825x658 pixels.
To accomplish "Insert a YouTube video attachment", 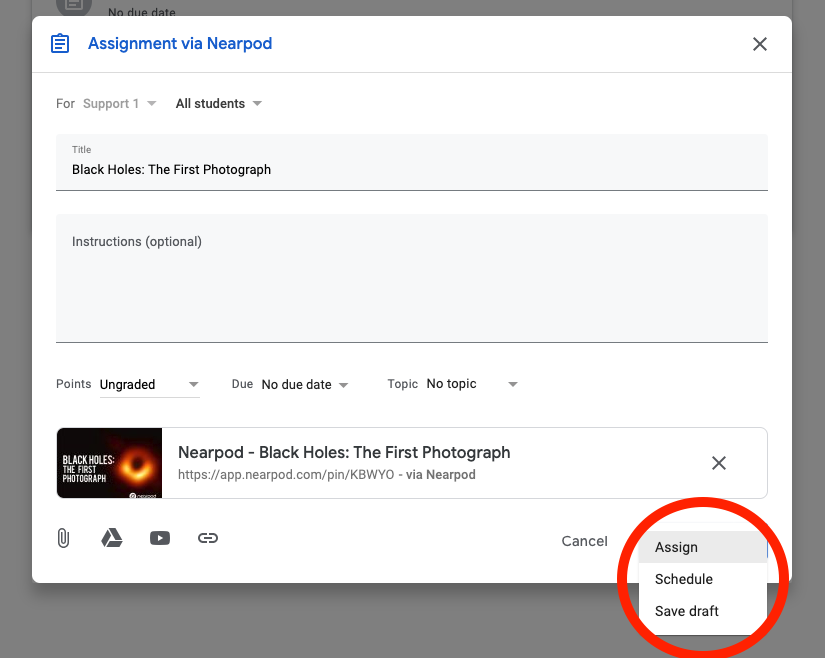I will click(160, 538).
